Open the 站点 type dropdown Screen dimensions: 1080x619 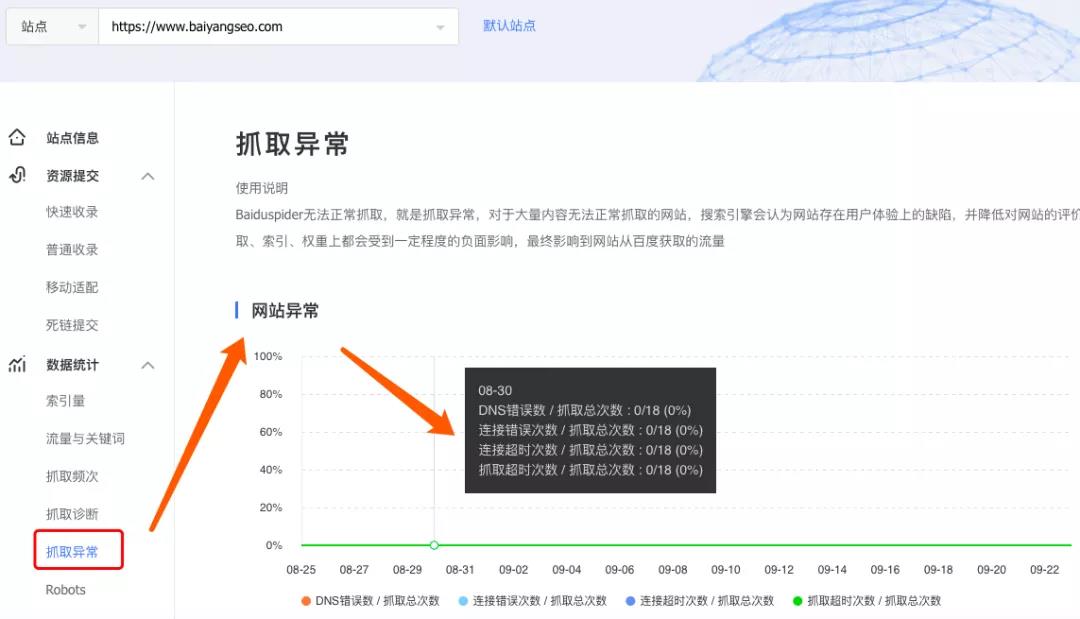tap(52, 27)
